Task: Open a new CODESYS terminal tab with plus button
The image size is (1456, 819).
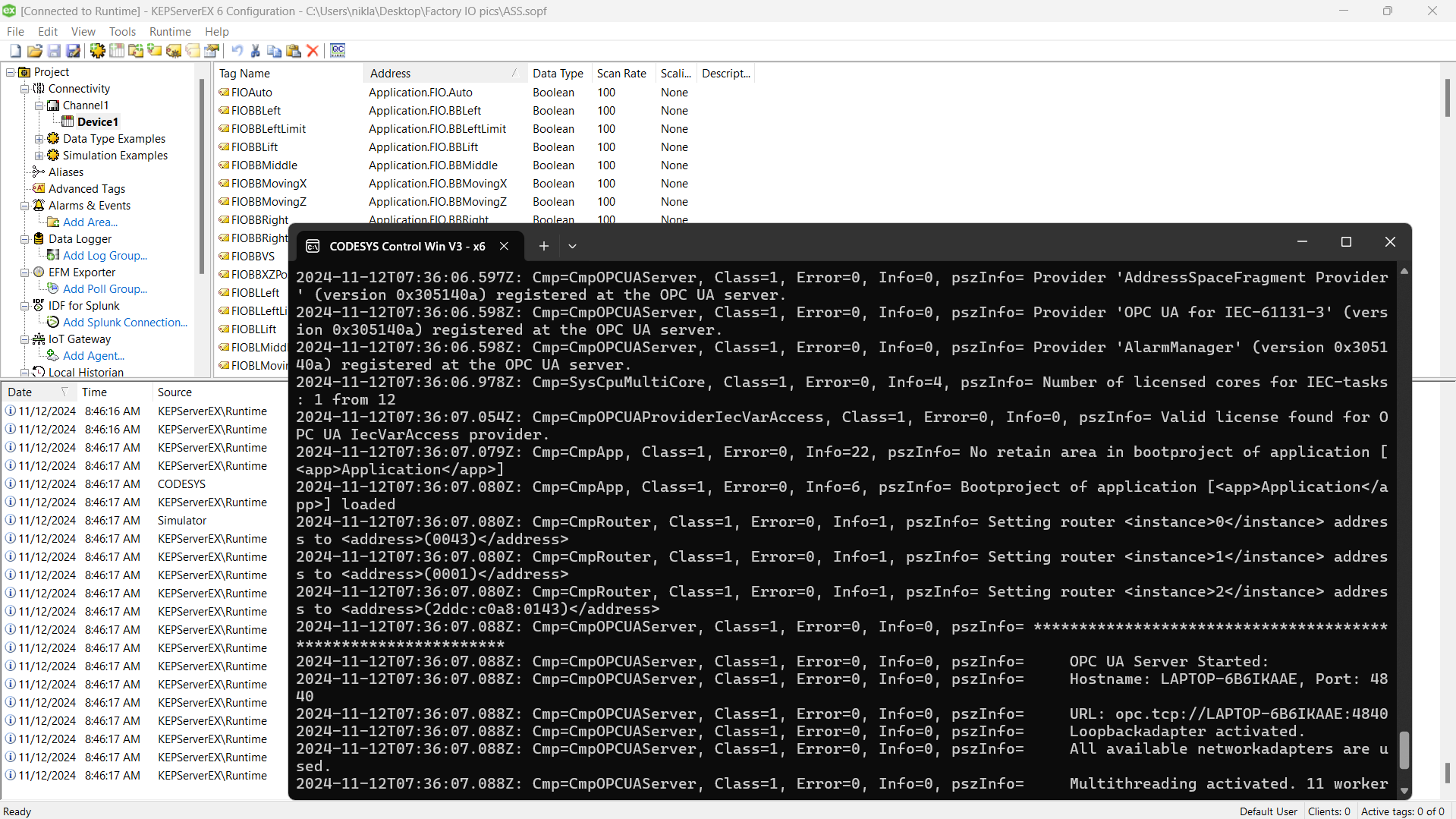Action: point(543,246)
